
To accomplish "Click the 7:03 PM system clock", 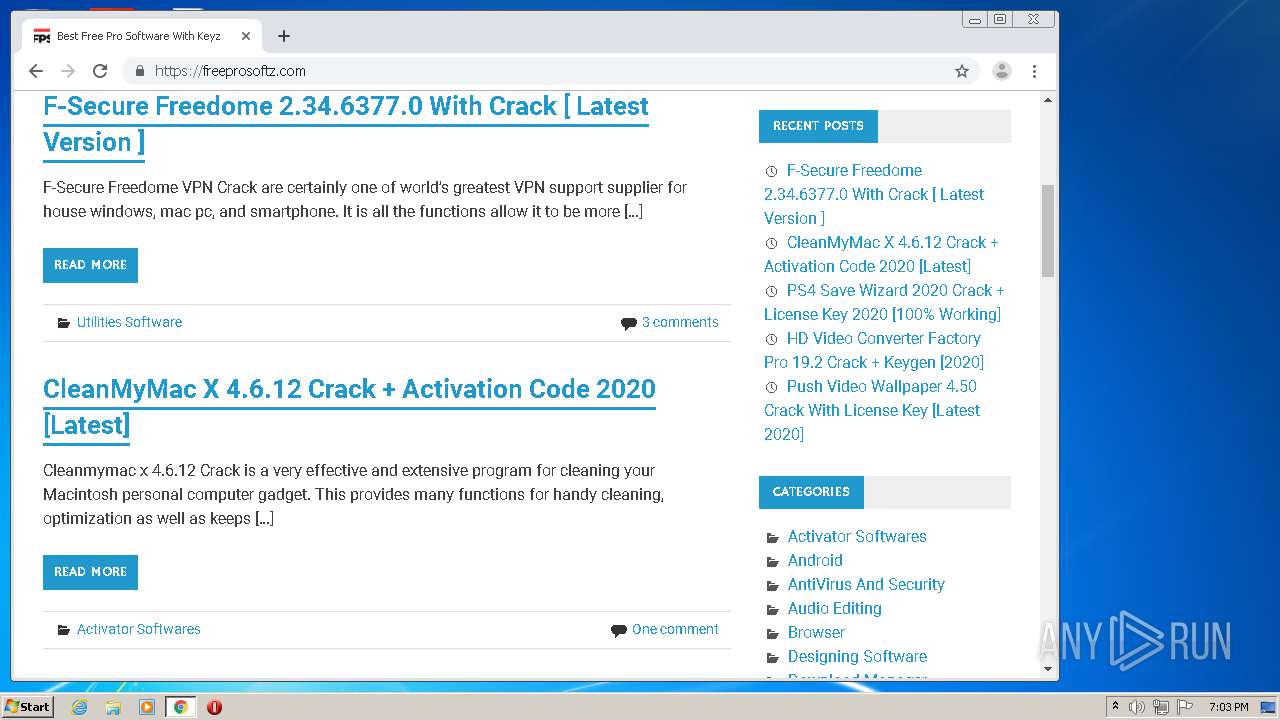I will click(x=1228, y=707).
